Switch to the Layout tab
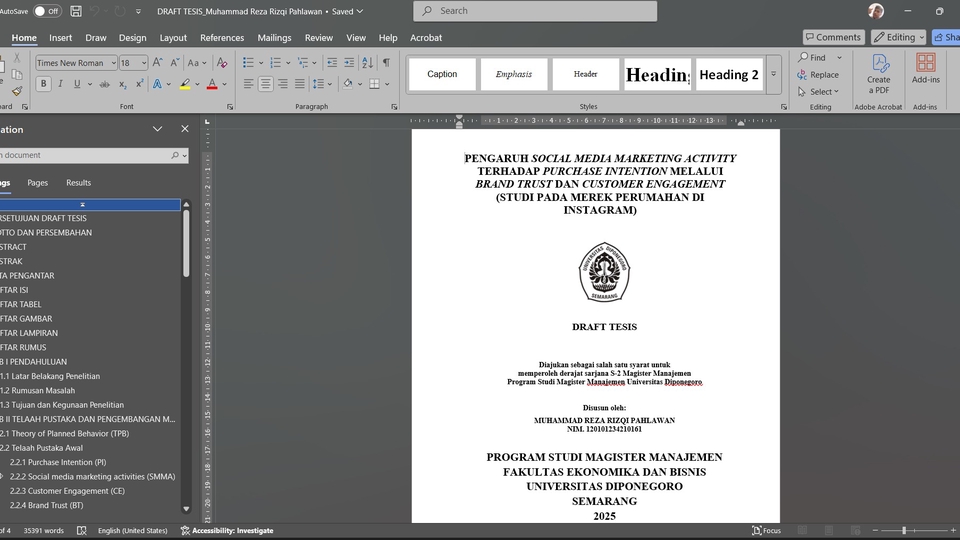 173,38
